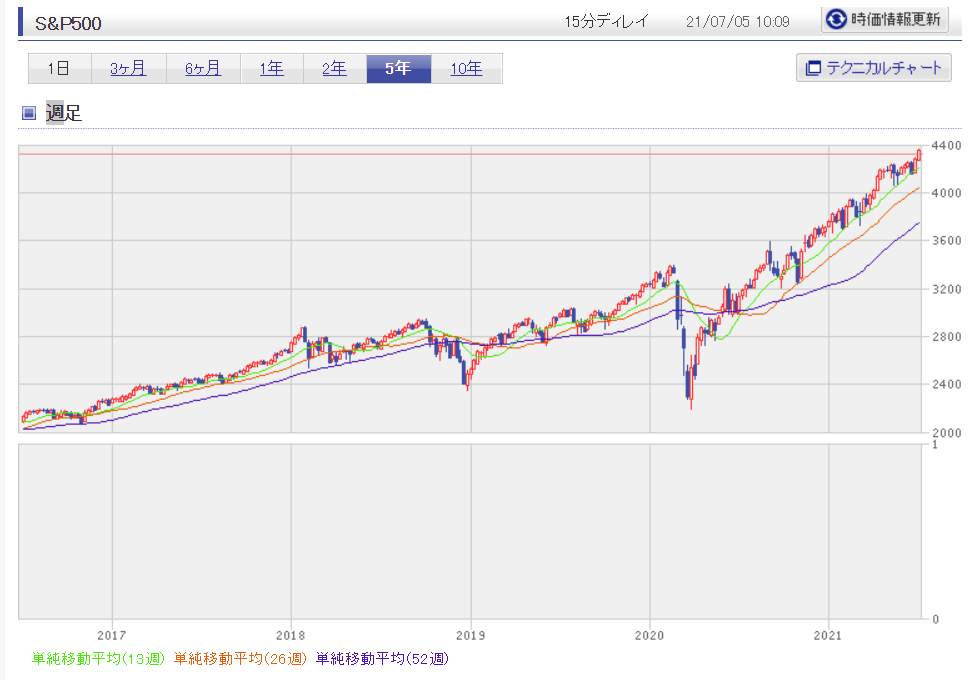Screen dimensions: 975x680
Task: Click the timestamp 21/07/05 10:09
Action: click(x=737, y=22)
